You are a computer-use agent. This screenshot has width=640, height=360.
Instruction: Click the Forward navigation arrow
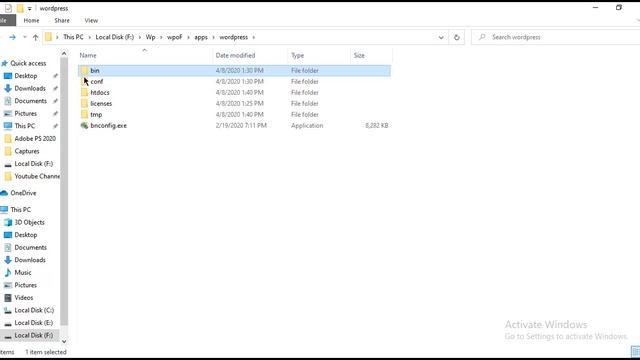(x=12, y=37)
